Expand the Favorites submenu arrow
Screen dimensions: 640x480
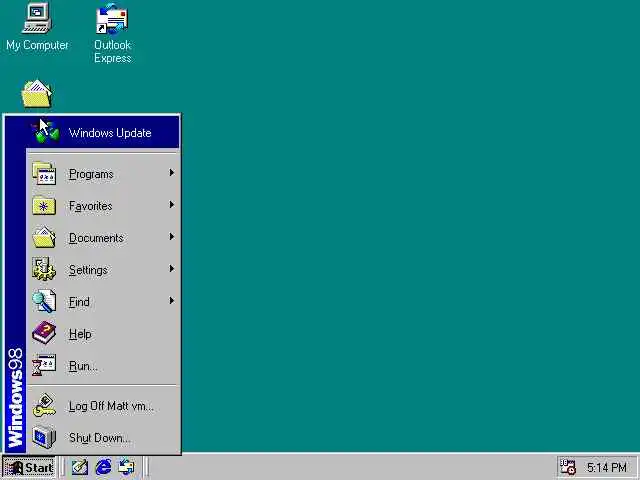pos(172,205)
